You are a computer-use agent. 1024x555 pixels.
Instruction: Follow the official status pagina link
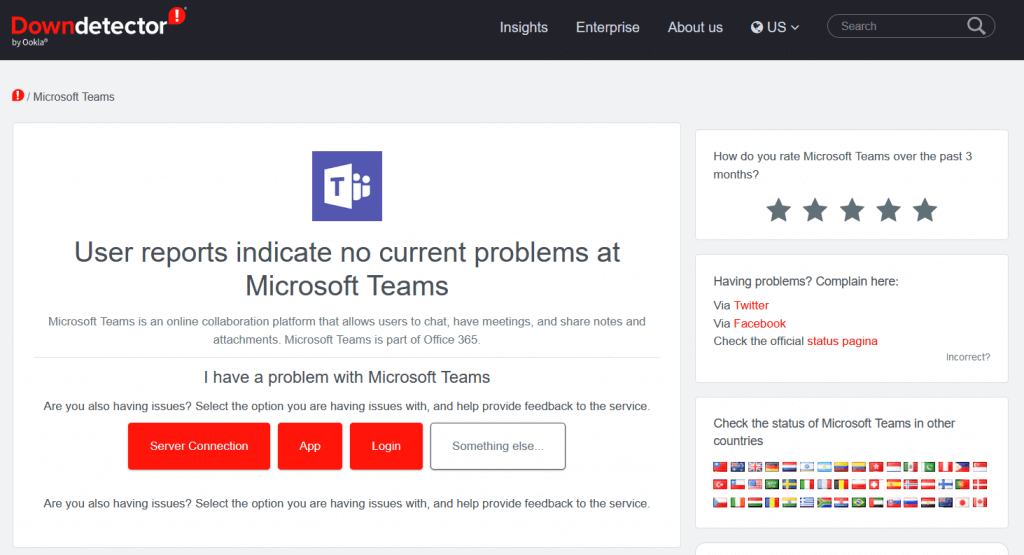click(x=842, y=341)
